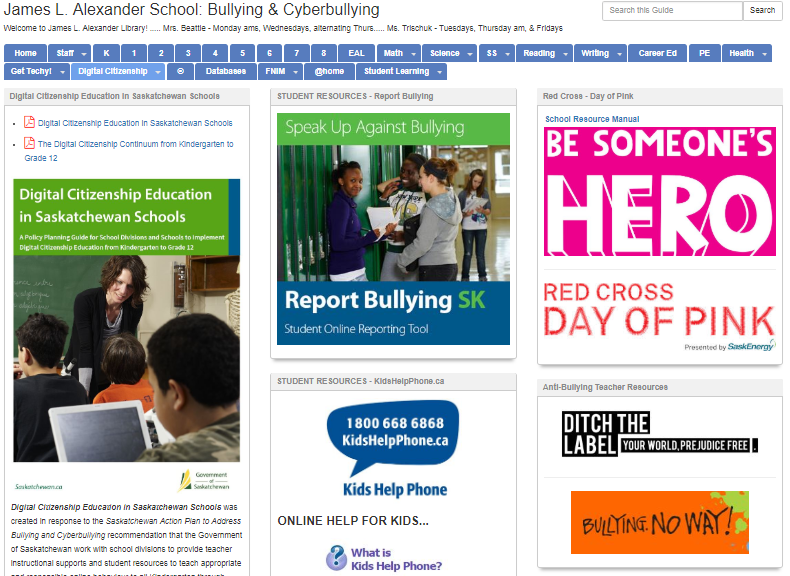Open the PE tab
Viewport: 790px width, 576px height.
(x=704, y=53)
